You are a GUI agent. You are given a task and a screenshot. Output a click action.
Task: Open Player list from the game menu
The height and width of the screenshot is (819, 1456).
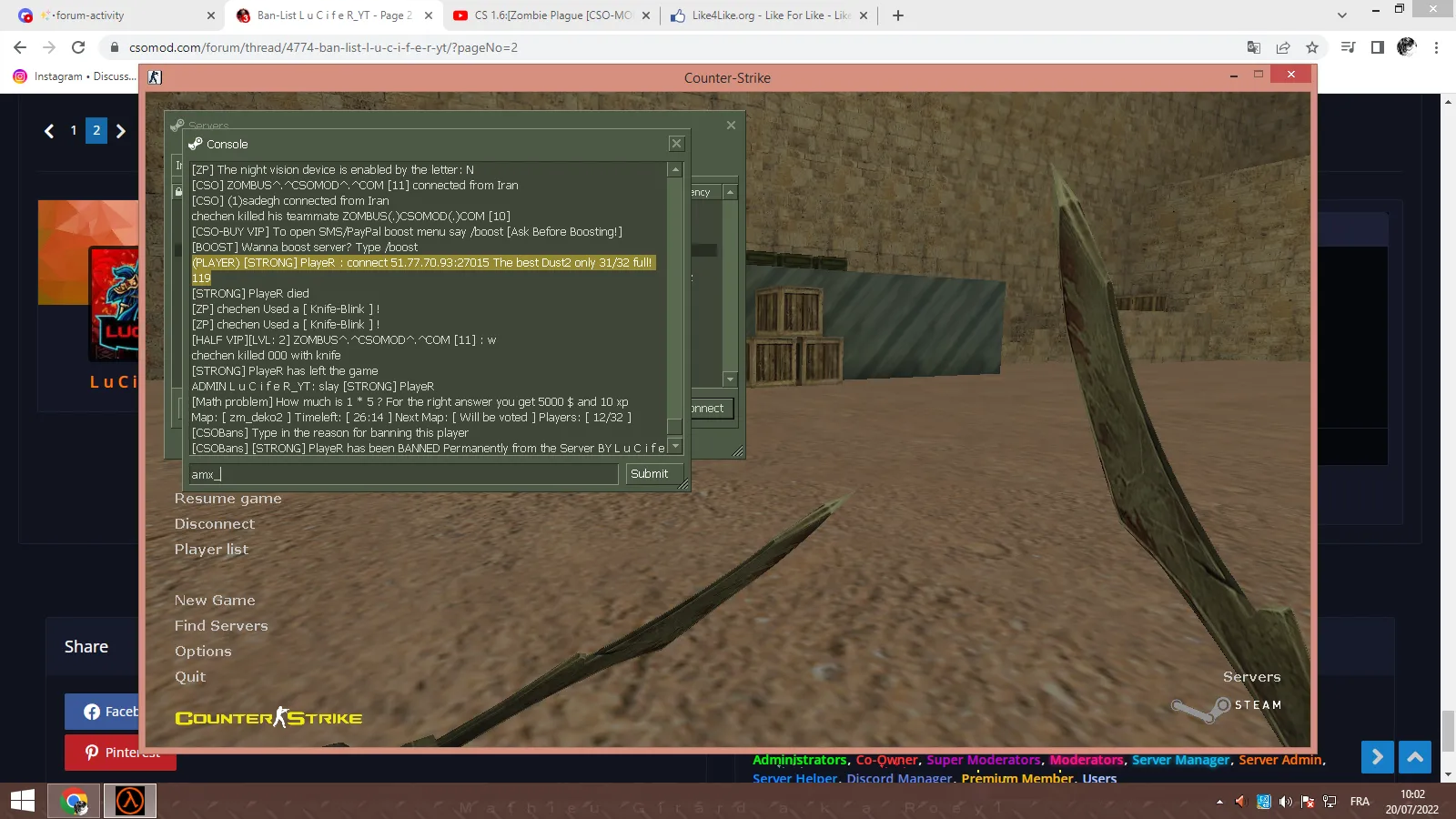pos(211,550)
